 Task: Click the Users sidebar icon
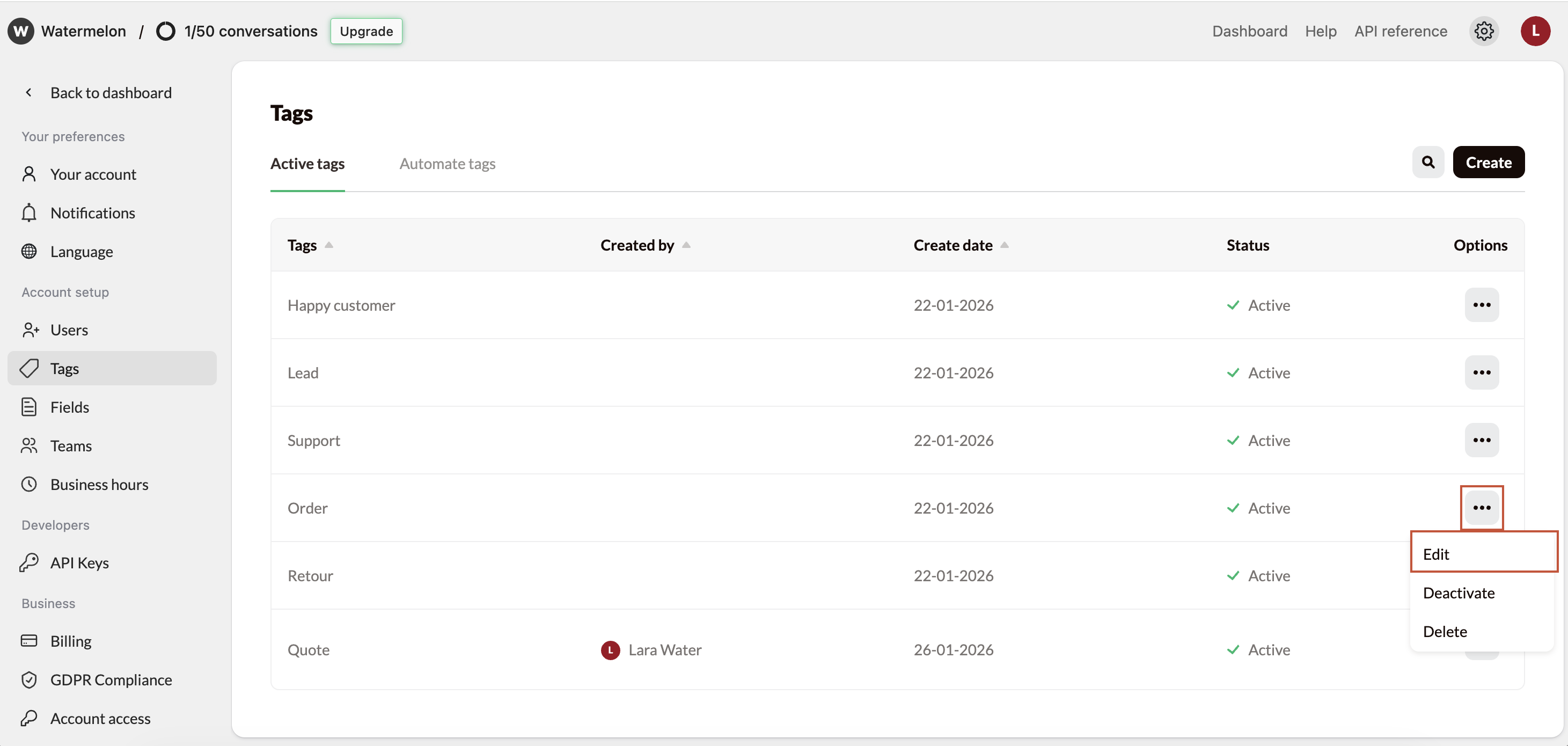point(29,330)
